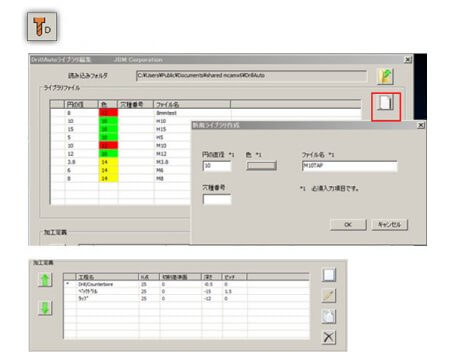Click green color cell in M12 row
Image resolution: width=456 pixels, height=360 pixels.
108,154
